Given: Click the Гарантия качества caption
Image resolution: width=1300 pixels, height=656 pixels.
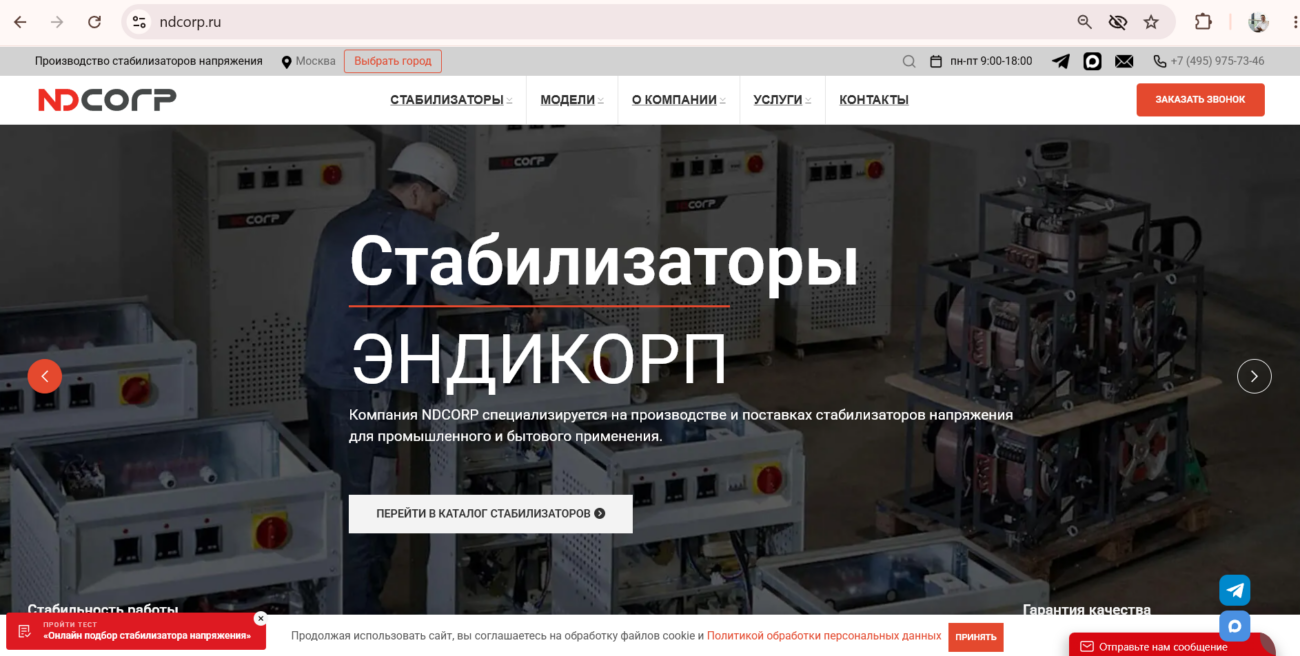Looking at the screenshot, I should click(x=1087, y=609).
